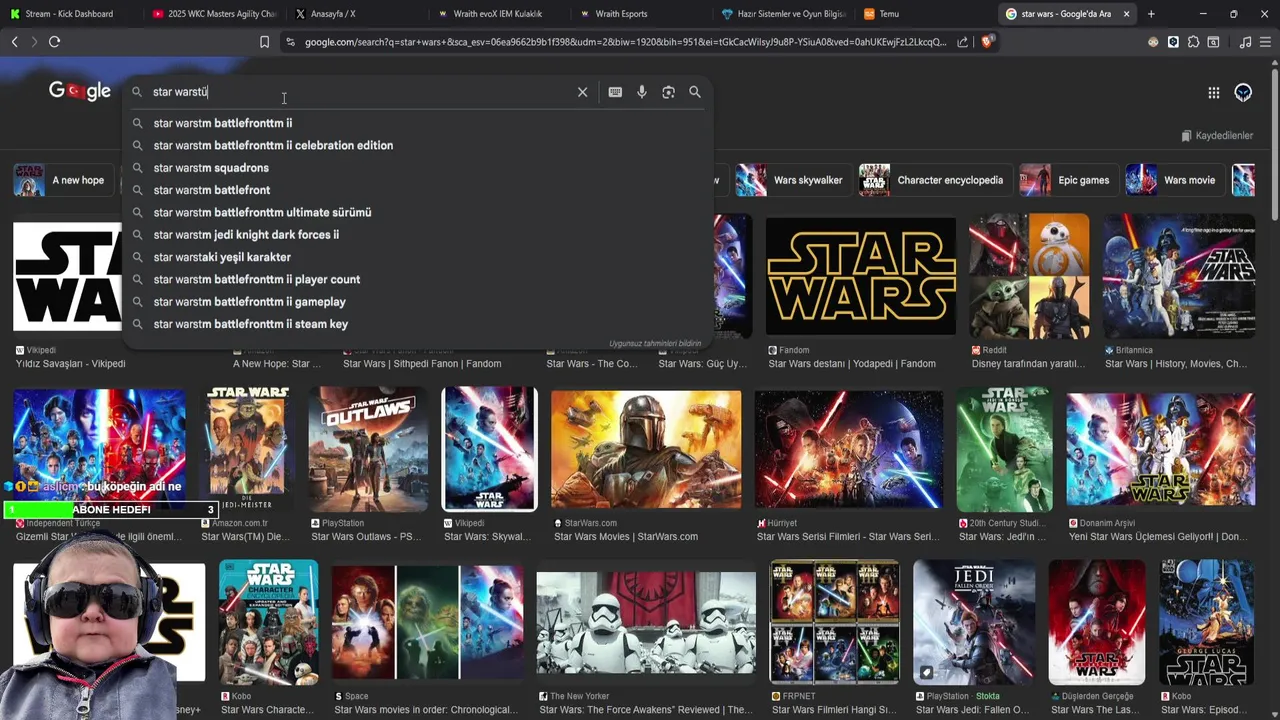Open the share icon in the address bar
The height and width of the screenshot is (720, 1280).
(x=962, y=42)
